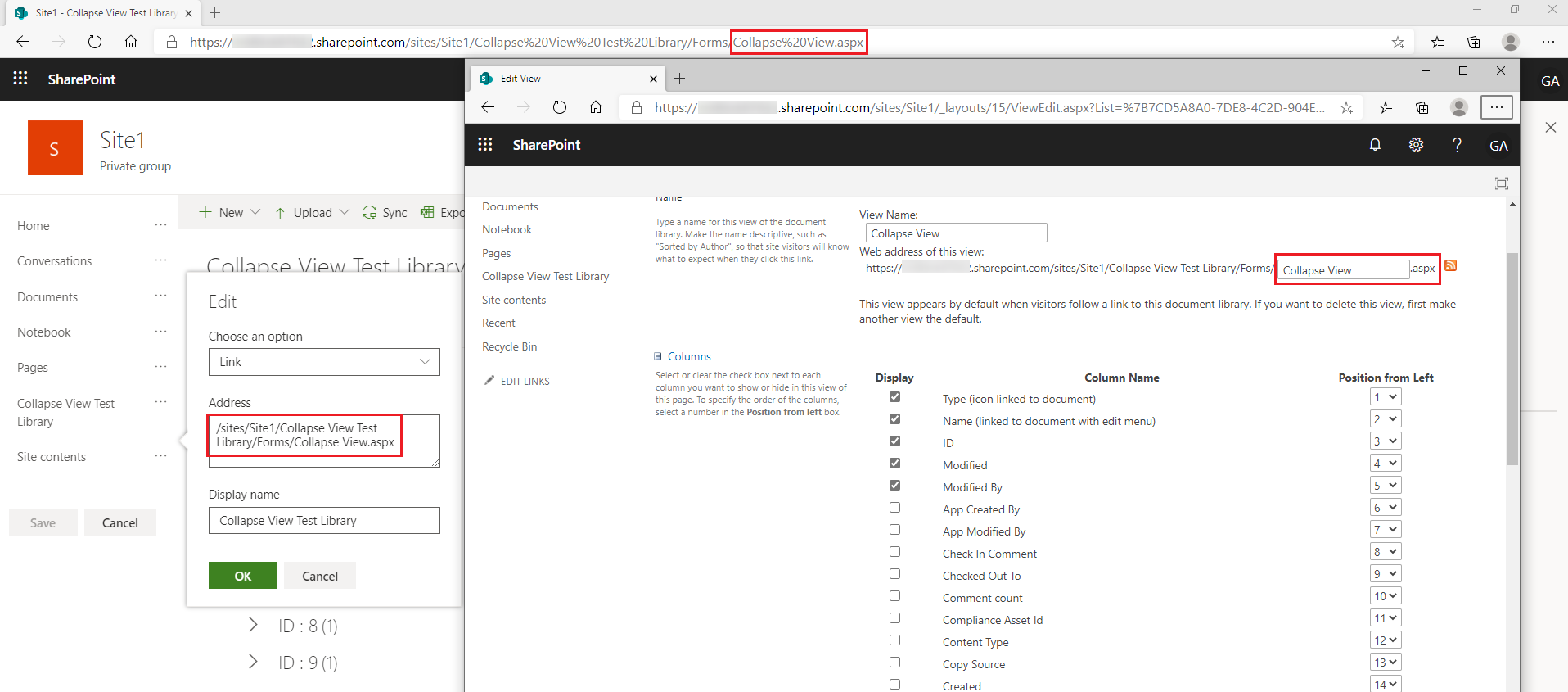Click Cancel next to the Save button
The image size is (1568, 692).
coord(120,523)
